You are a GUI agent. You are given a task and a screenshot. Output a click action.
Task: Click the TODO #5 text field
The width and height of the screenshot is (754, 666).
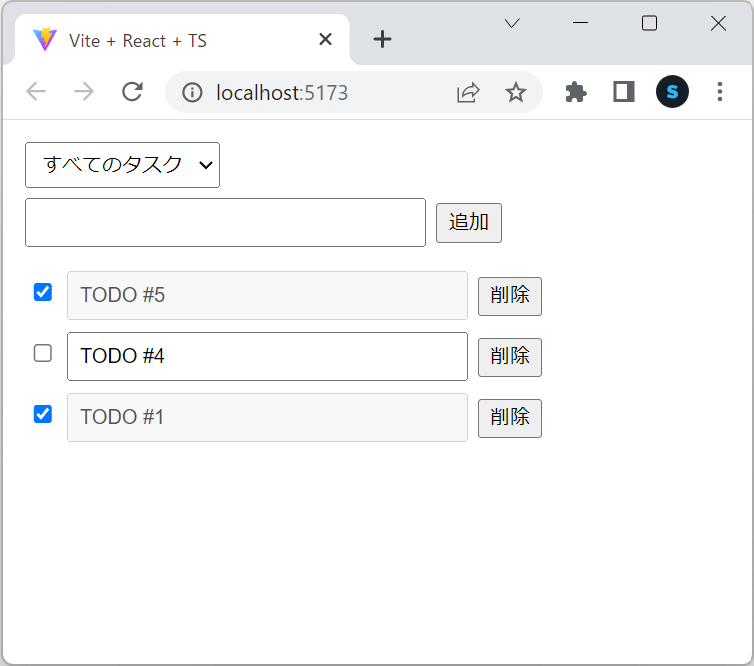pos(267,295)
